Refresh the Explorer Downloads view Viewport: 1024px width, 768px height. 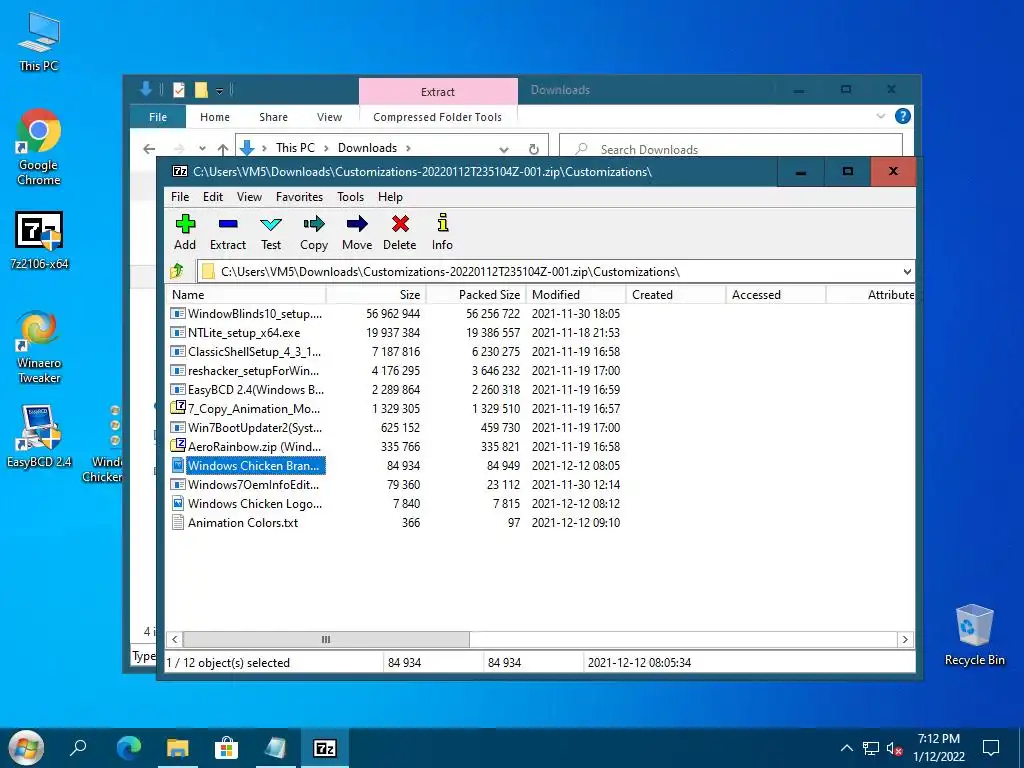(534, 149)
